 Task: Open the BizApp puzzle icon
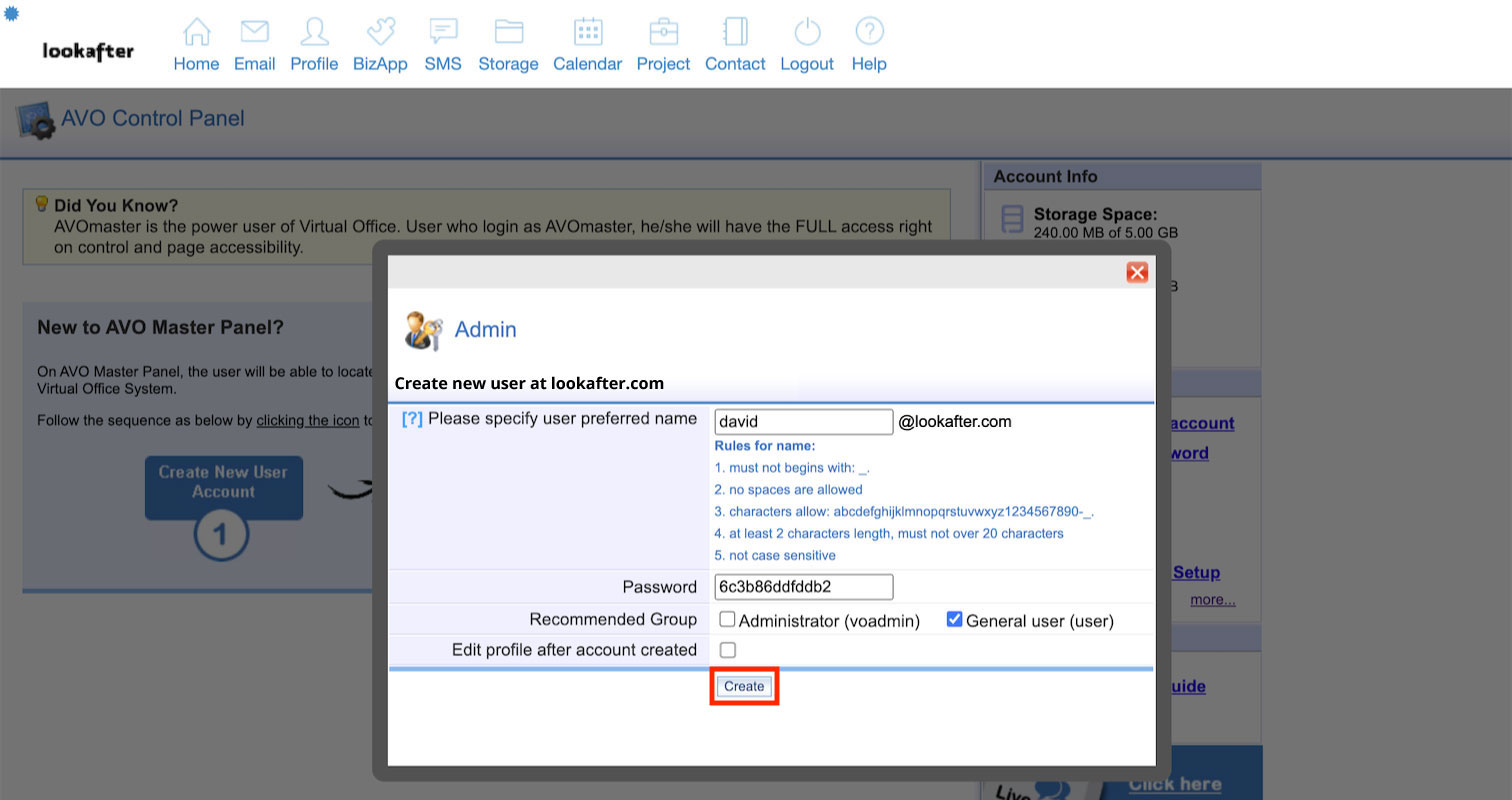click(380, 33)
